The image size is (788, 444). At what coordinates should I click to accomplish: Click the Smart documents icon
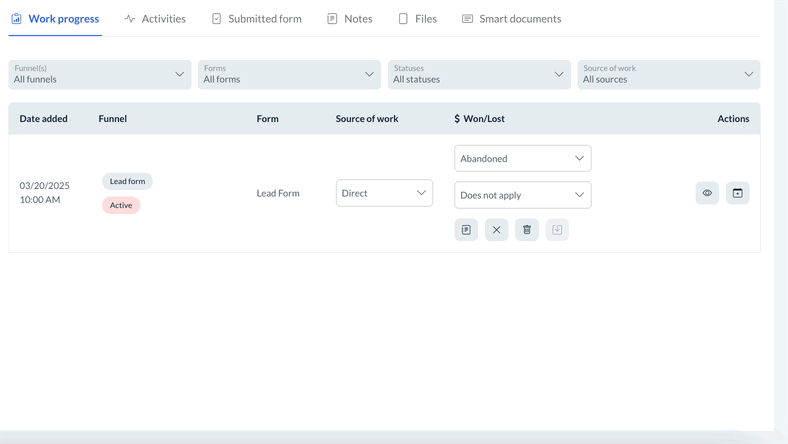click(x=467, y=19)
